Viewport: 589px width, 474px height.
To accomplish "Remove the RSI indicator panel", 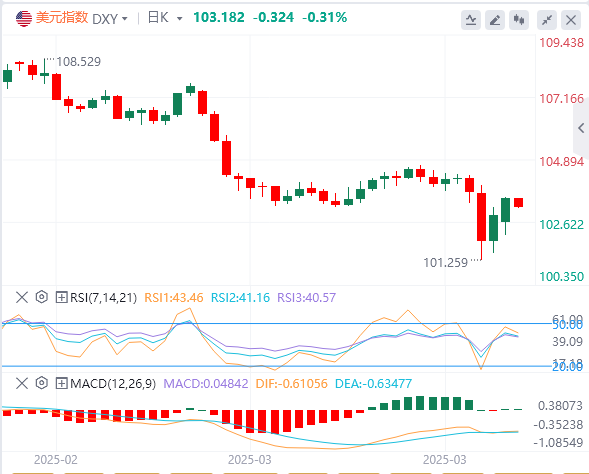I will [22, 297].
